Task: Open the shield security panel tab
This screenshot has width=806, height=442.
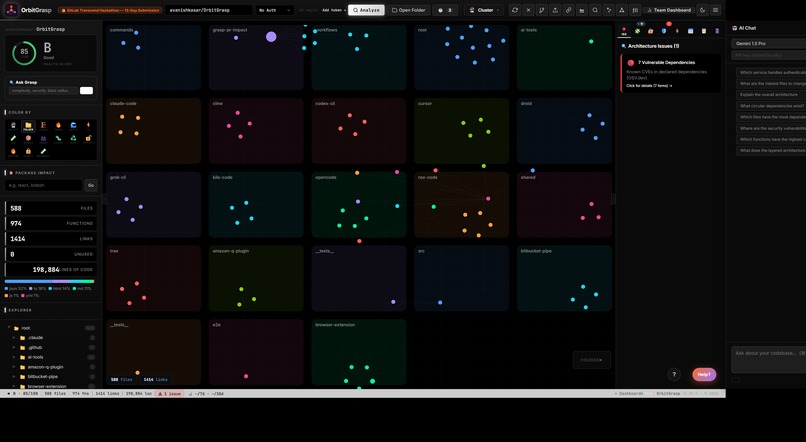Action: (x=664, y=31)
